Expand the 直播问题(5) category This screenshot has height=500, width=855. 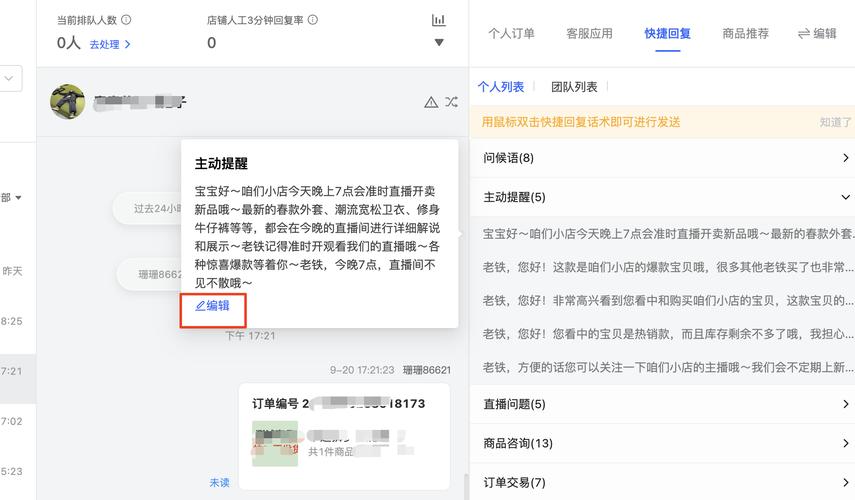coord(845,404)
